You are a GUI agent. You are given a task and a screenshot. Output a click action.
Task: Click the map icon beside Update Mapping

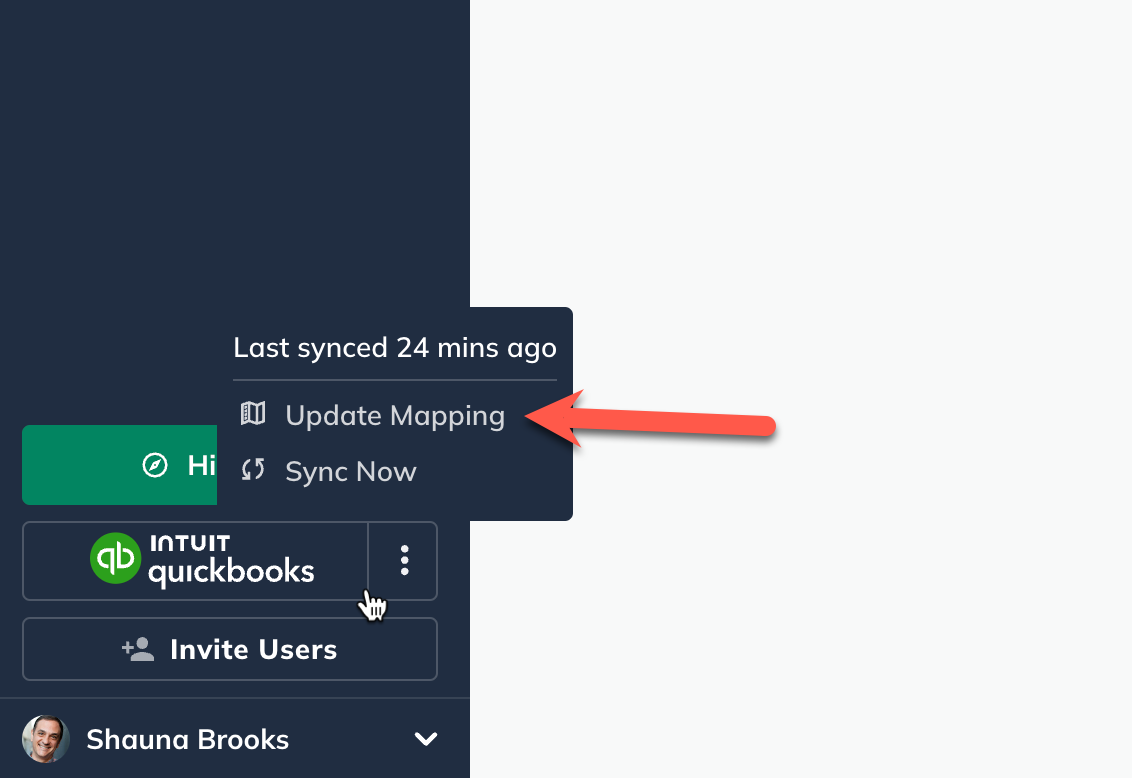click(x=253, y=414)
